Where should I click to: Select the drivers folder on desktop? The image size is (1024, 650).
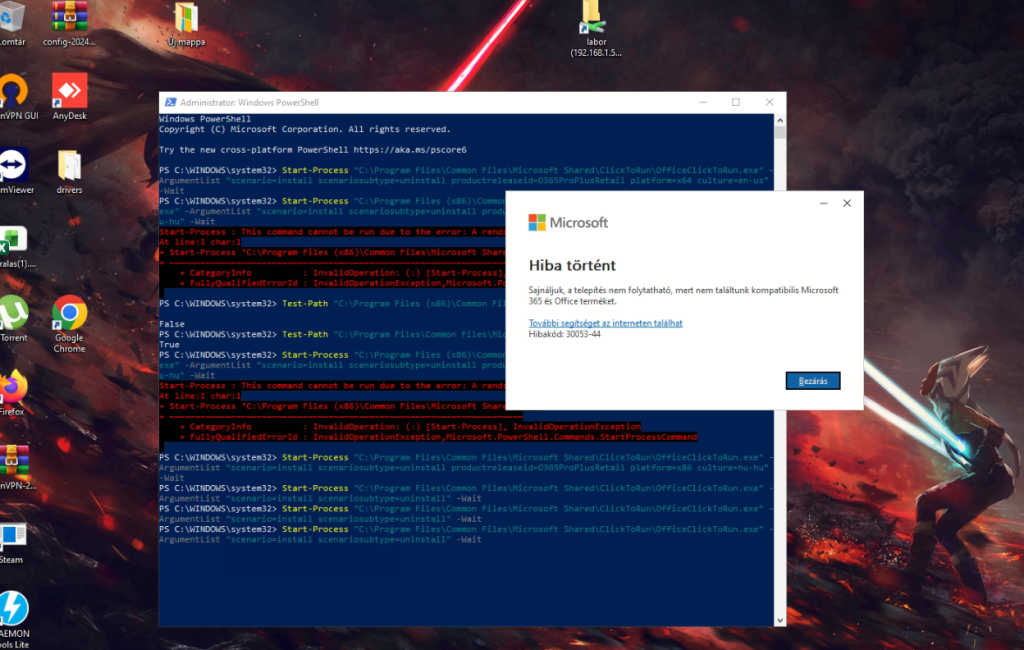pyautogui.click(x=69, y=166)
